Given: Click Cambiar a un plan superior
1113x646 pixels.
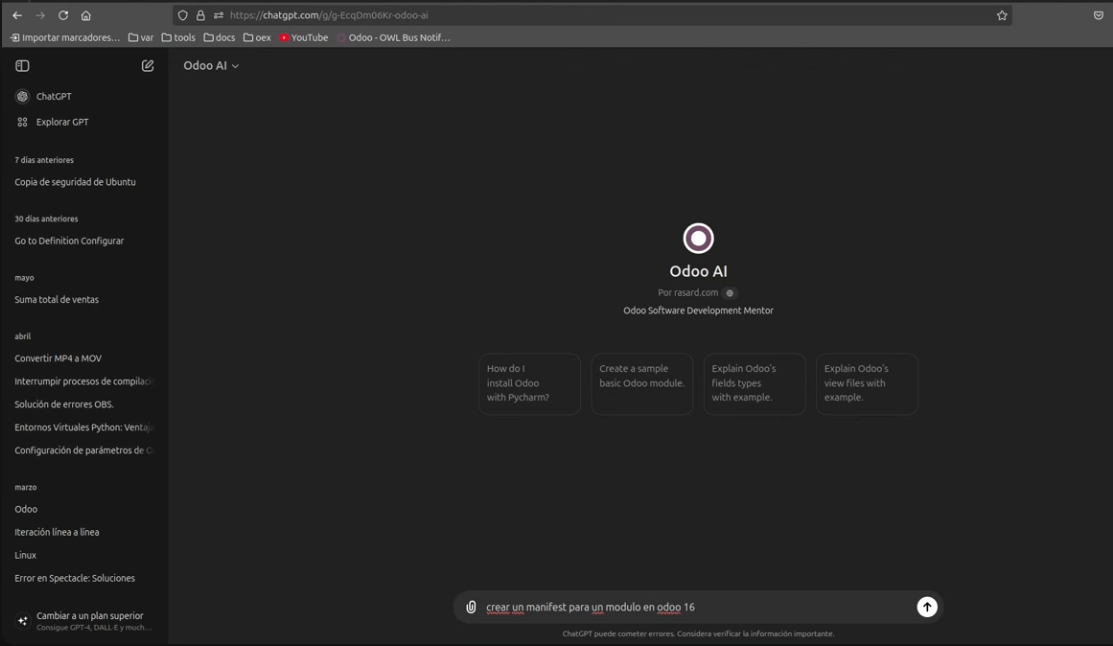Looking at the screenshot, I should [x=84, y=620].
